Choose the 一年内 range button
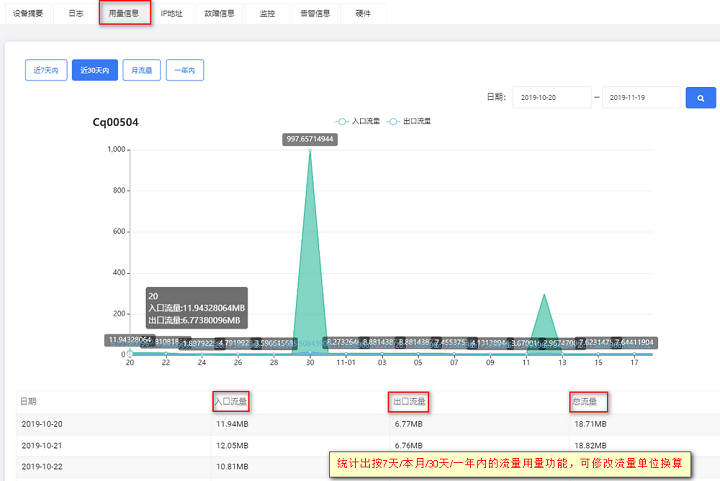This screenshot has height=481, width=720. (x=185, y=70)
